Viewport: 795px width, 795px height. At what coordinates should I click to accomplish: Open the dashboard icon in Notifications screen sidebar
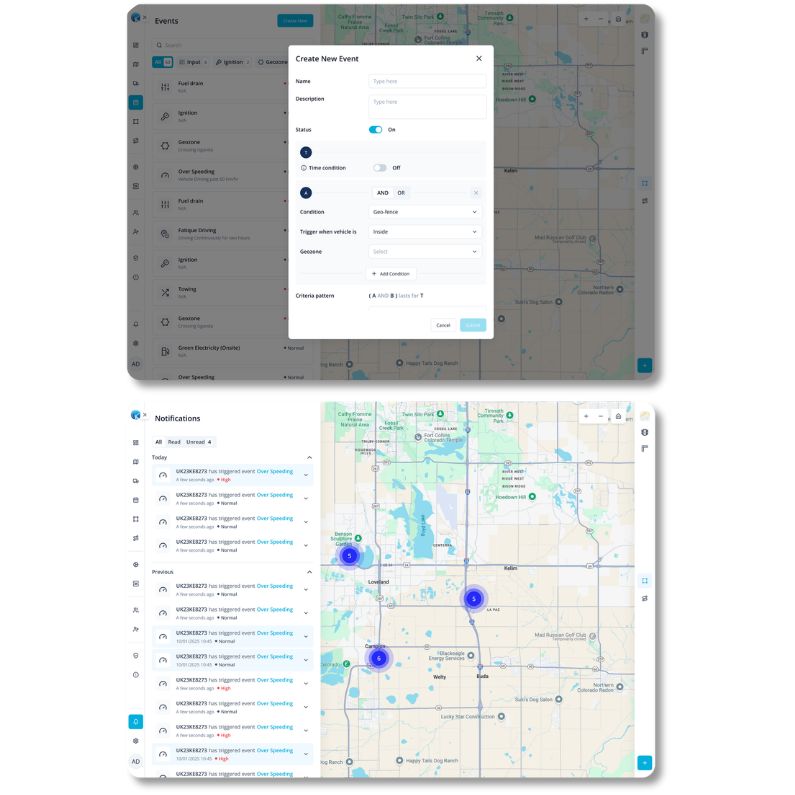pyautogui.click(x=136, y=443)
